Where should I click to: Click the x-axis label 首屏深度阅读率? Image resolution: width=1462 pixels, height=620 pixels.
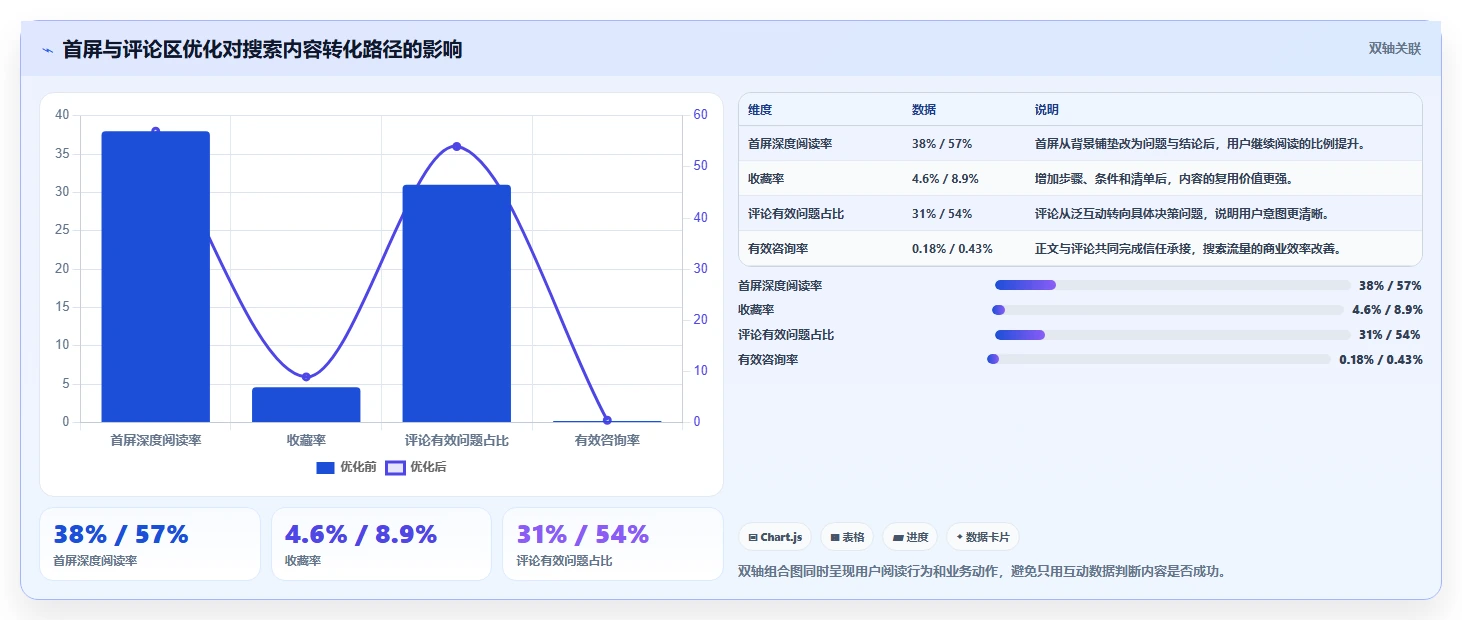[156, 440]
